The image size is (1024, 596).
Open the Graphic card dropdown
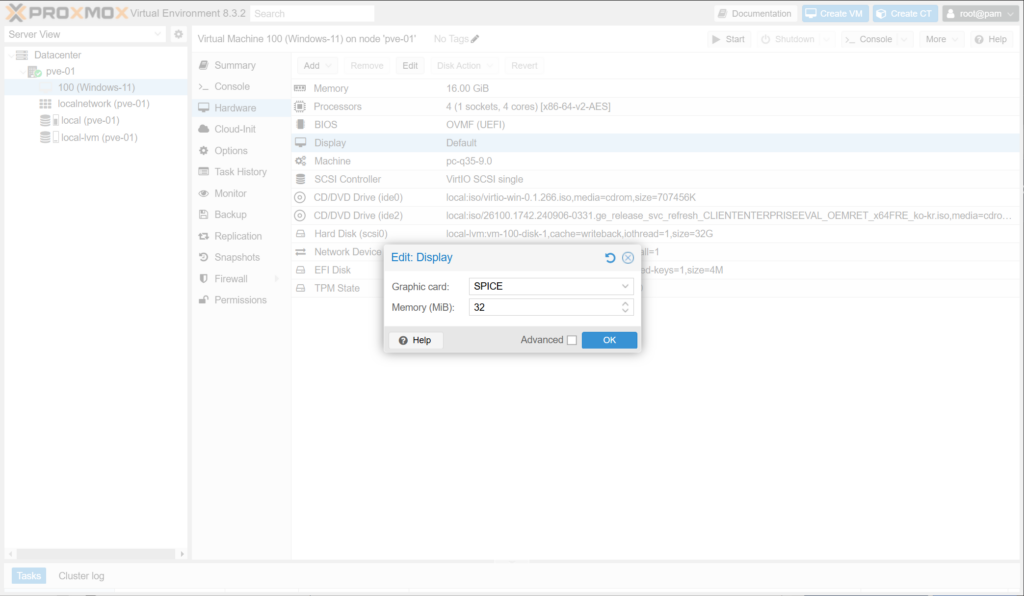pyautogui.click(x=625, y=286)
